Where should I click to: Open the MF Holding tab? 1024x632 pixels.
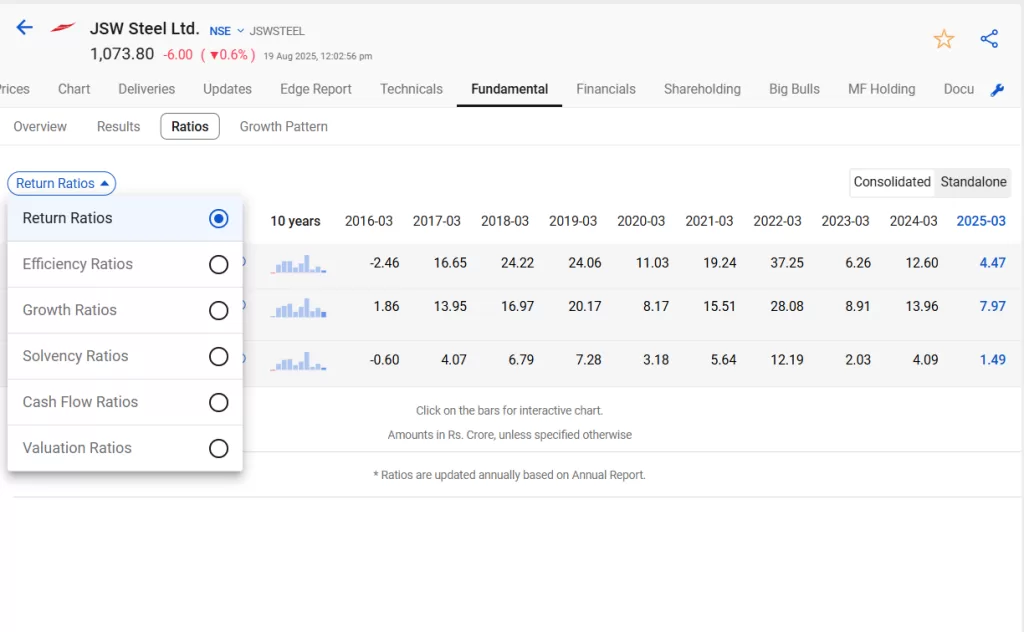882,89
